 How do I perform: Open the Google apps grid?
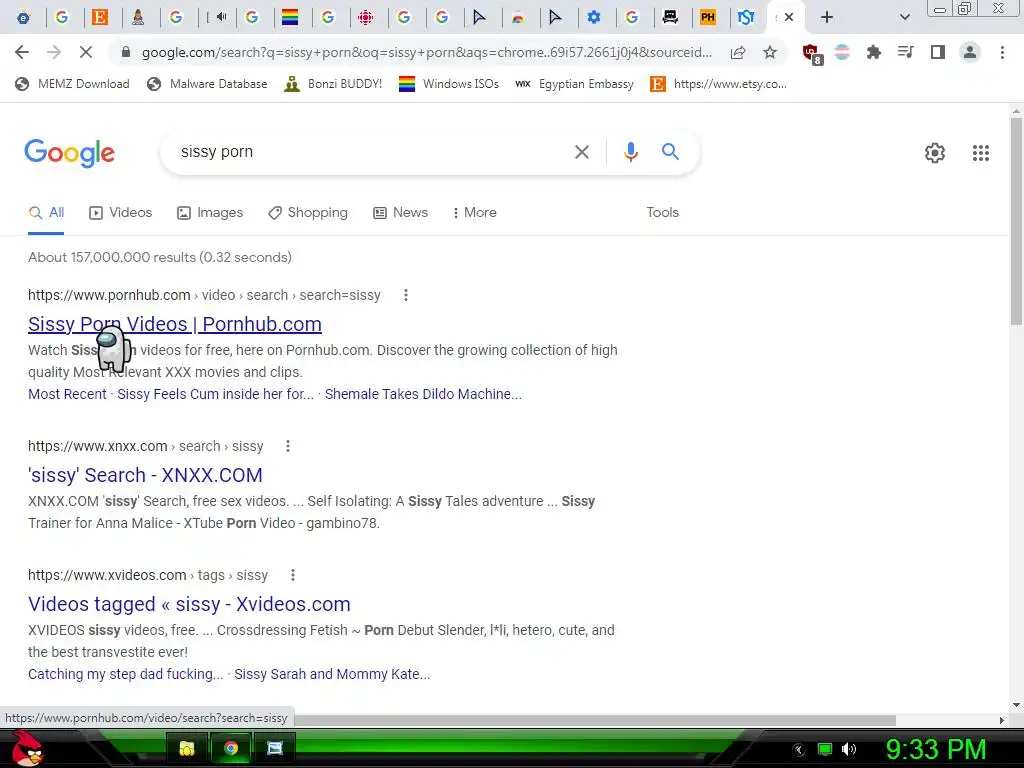pyautogui.click(x=980, y=153)
